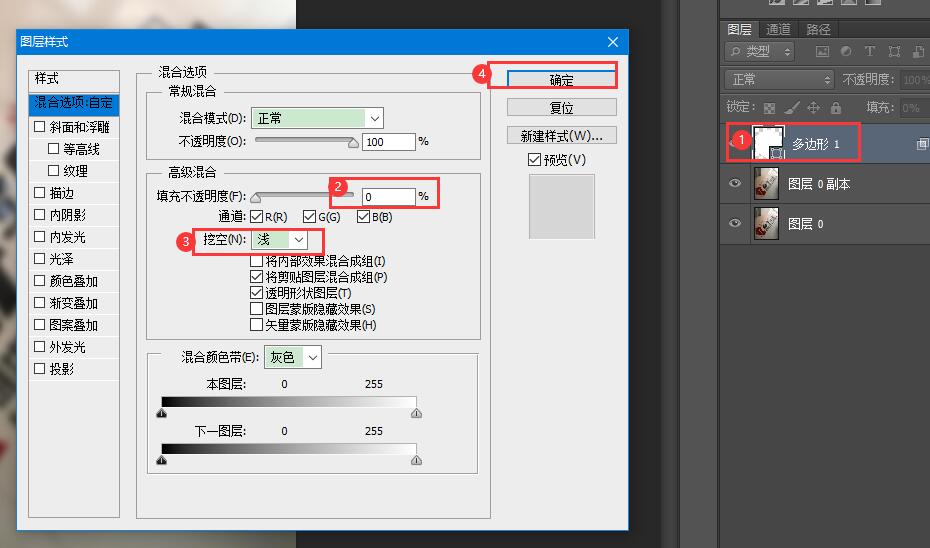Viewport: 930px width, 548px height.
Task: Click the 不透明度(O) slider thumb
Action: coord(353,143)
